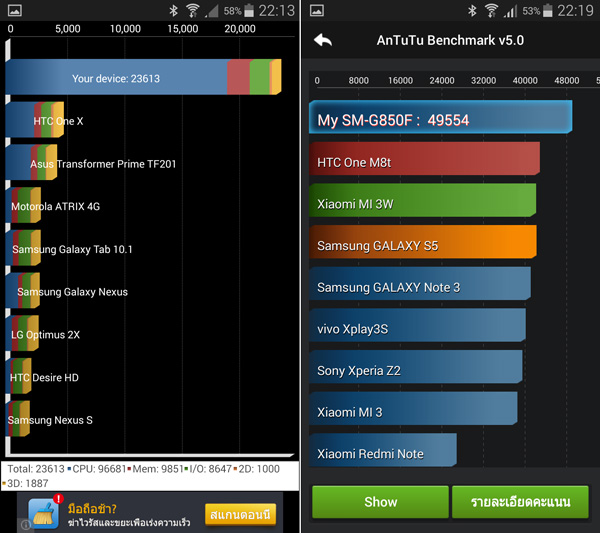Tap the cleaner broom app icon in ad
Image resolution: width=600 pixels, height=533 pixels.
[x=44, y=513]
